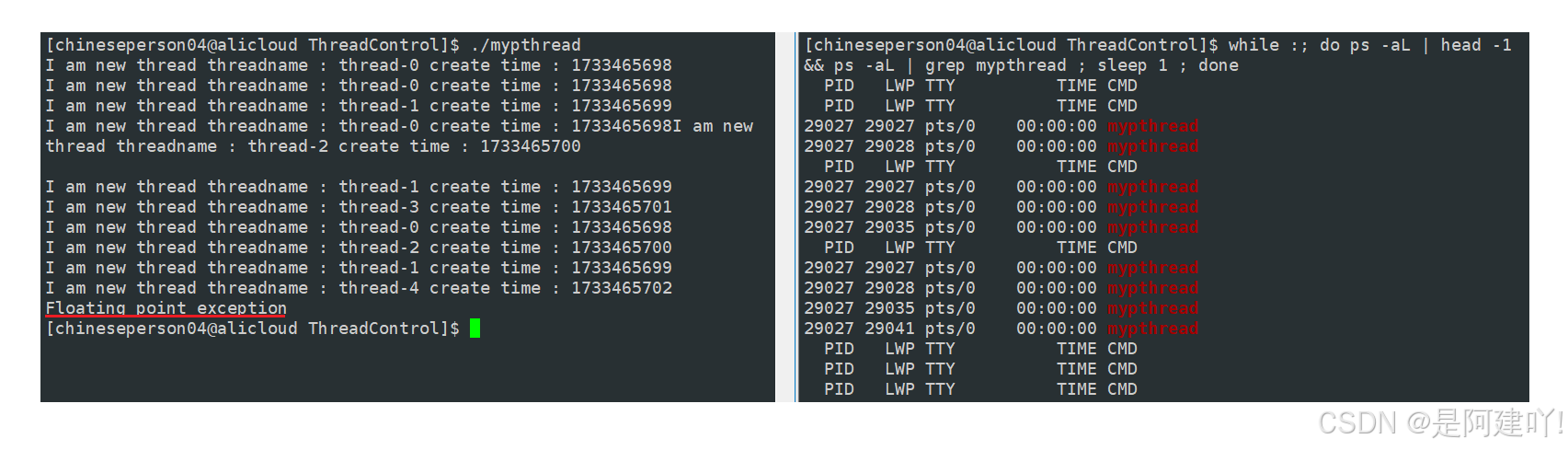Click the first red mypthread entry
This screenshot has width=1568, height=450.
(x=1153, y=126)
